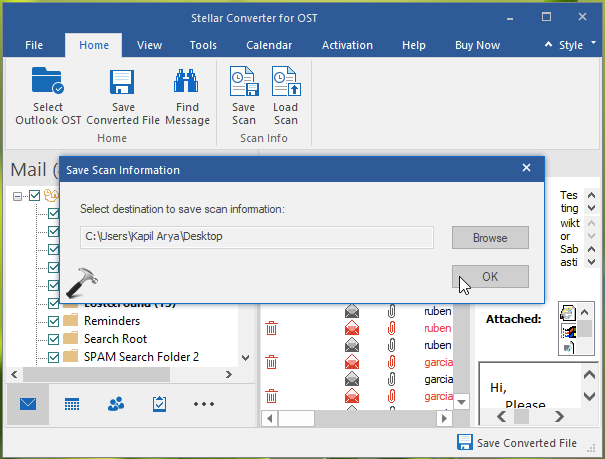Open the first attachment icon in Attached list
The height and width of the screenshot is (459, 605).
568,312
